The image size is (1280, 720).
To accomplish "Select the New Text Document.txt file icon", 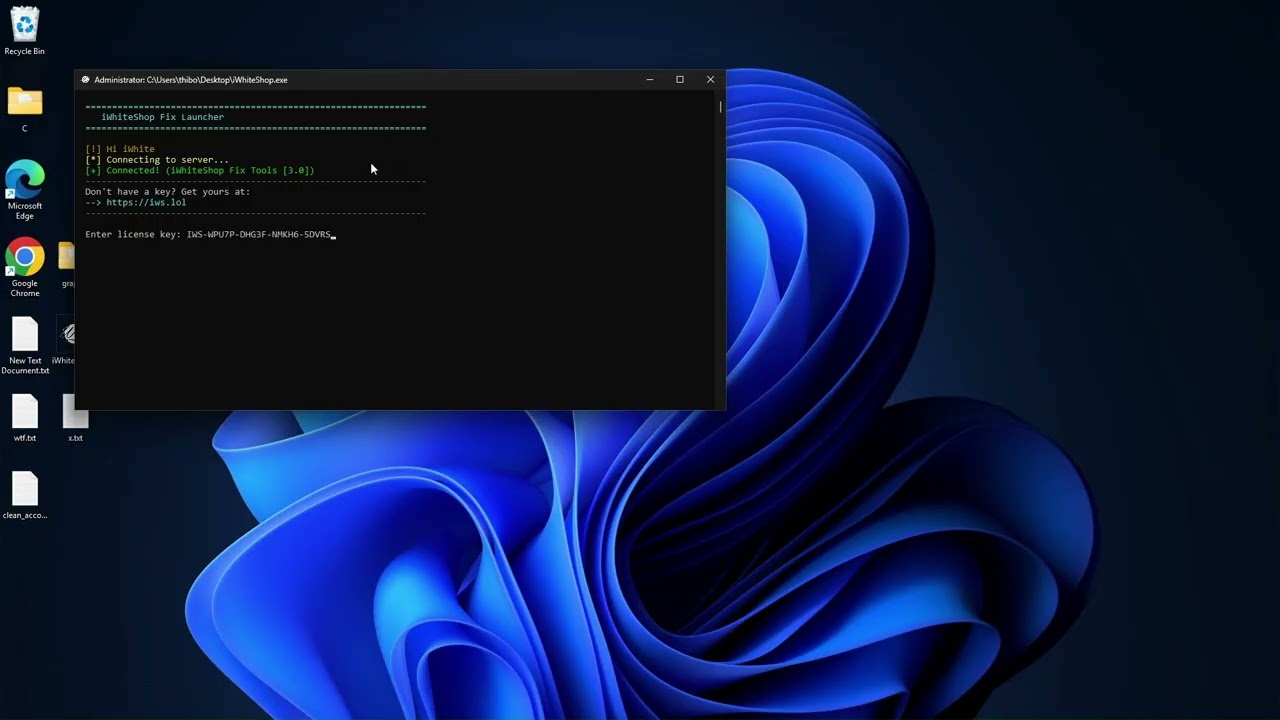I will pos(25,346).
